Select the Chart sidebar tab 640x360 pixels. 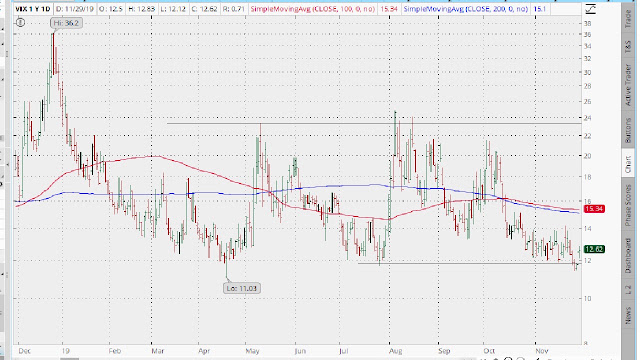pos(628,163)
